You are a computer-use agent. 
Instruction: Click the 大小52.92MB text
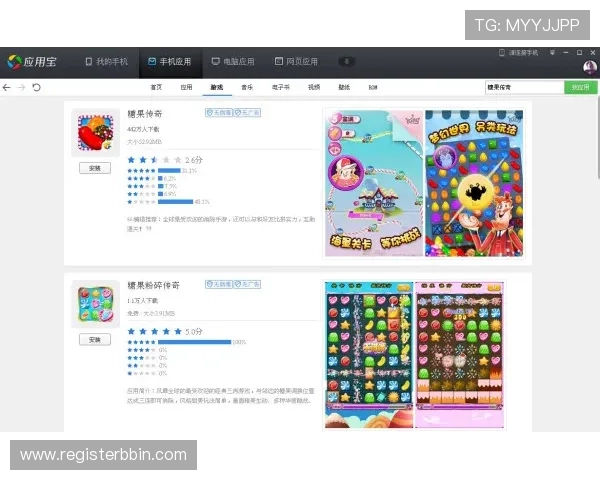[x=144, y=142]
